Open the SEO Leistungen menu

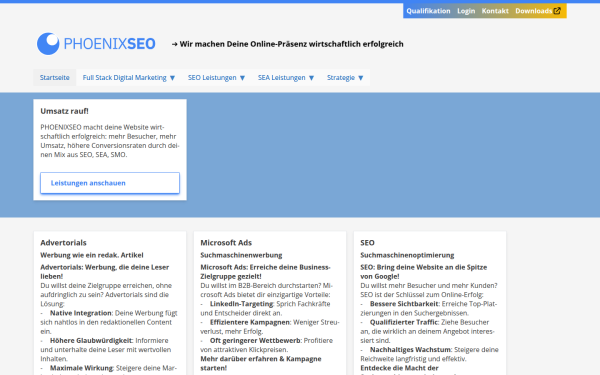point(212,78)
